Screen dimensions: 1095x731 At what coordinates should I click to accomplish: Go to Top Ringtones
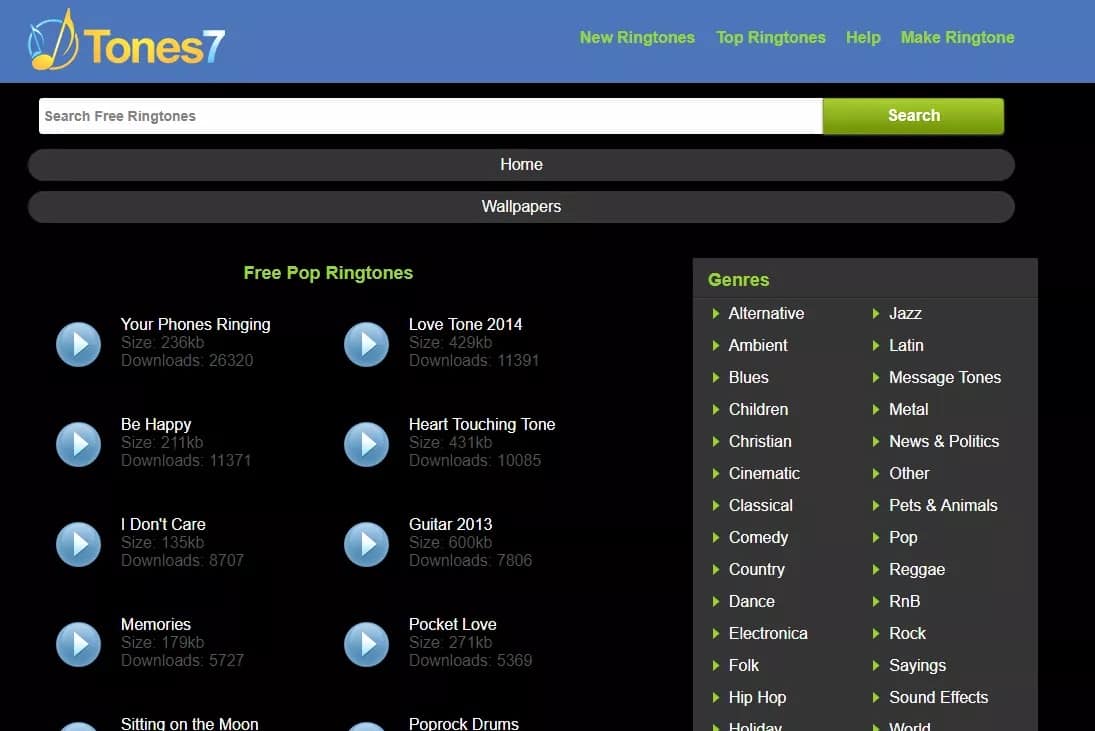(770, 38)
